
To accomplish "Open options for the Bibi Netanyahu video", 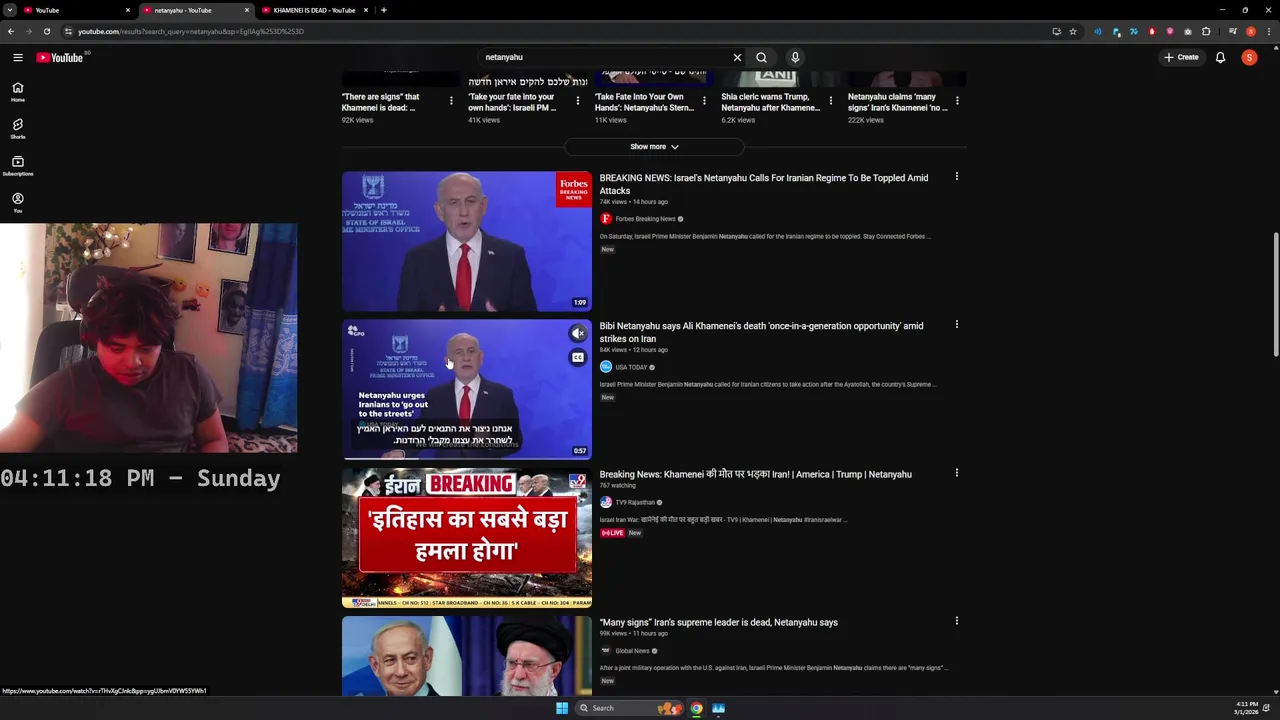I will tap(956, 325).
